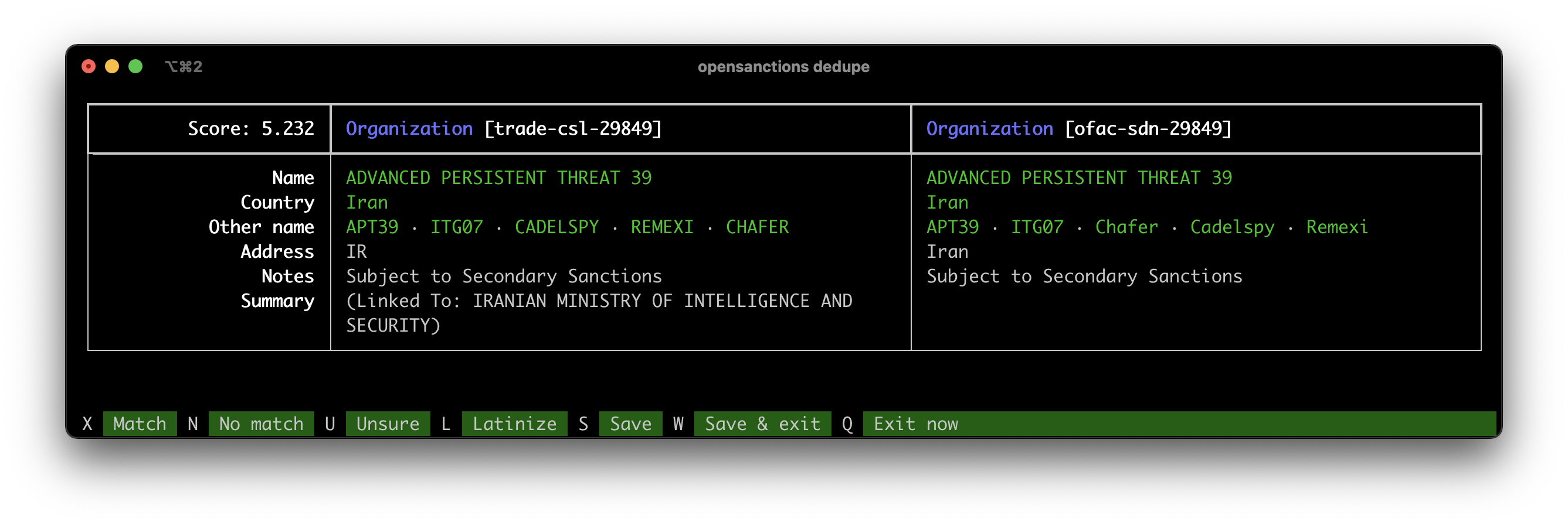Click the U key hint for Unsure
Viewport: 1568px width, 525px height.
330,424
